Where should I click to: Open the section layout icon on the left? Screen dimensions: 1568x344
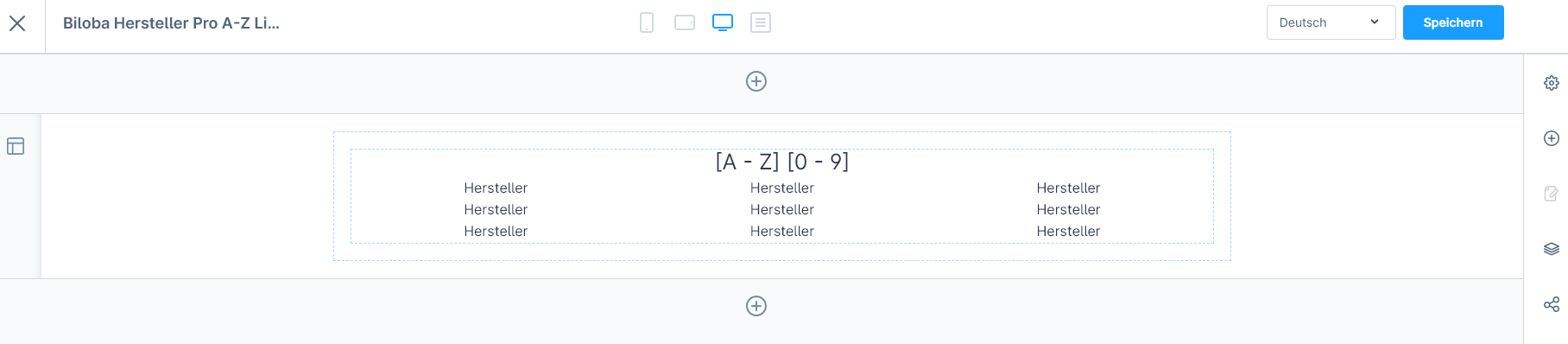[16, 146]
